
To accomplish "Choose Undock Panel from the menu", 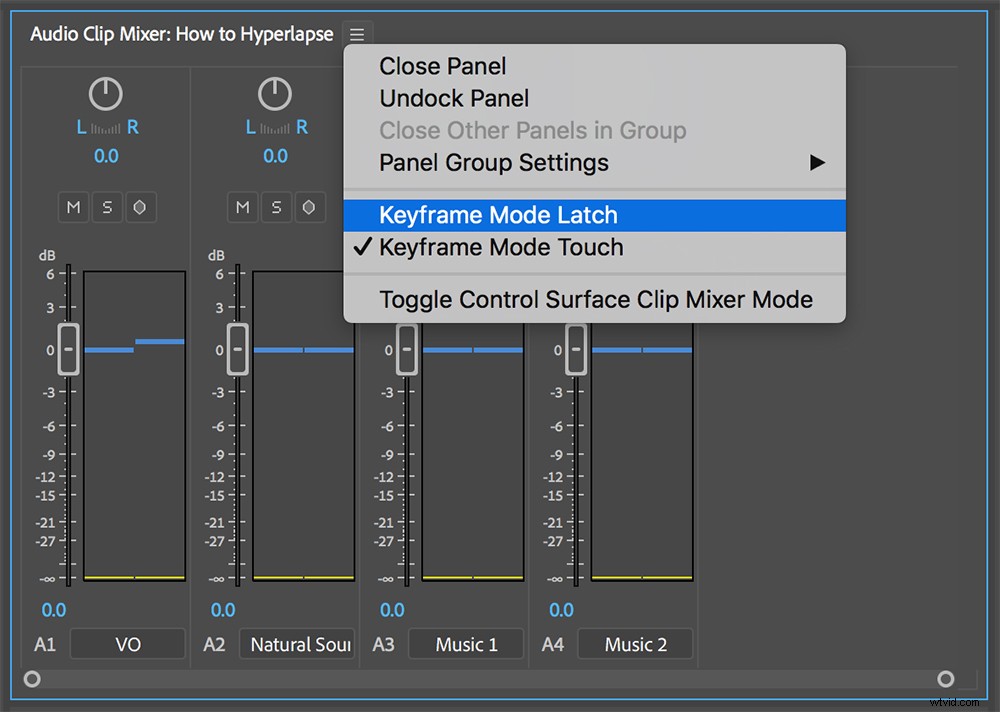I will pyautogui.click(x=454, y=98).
